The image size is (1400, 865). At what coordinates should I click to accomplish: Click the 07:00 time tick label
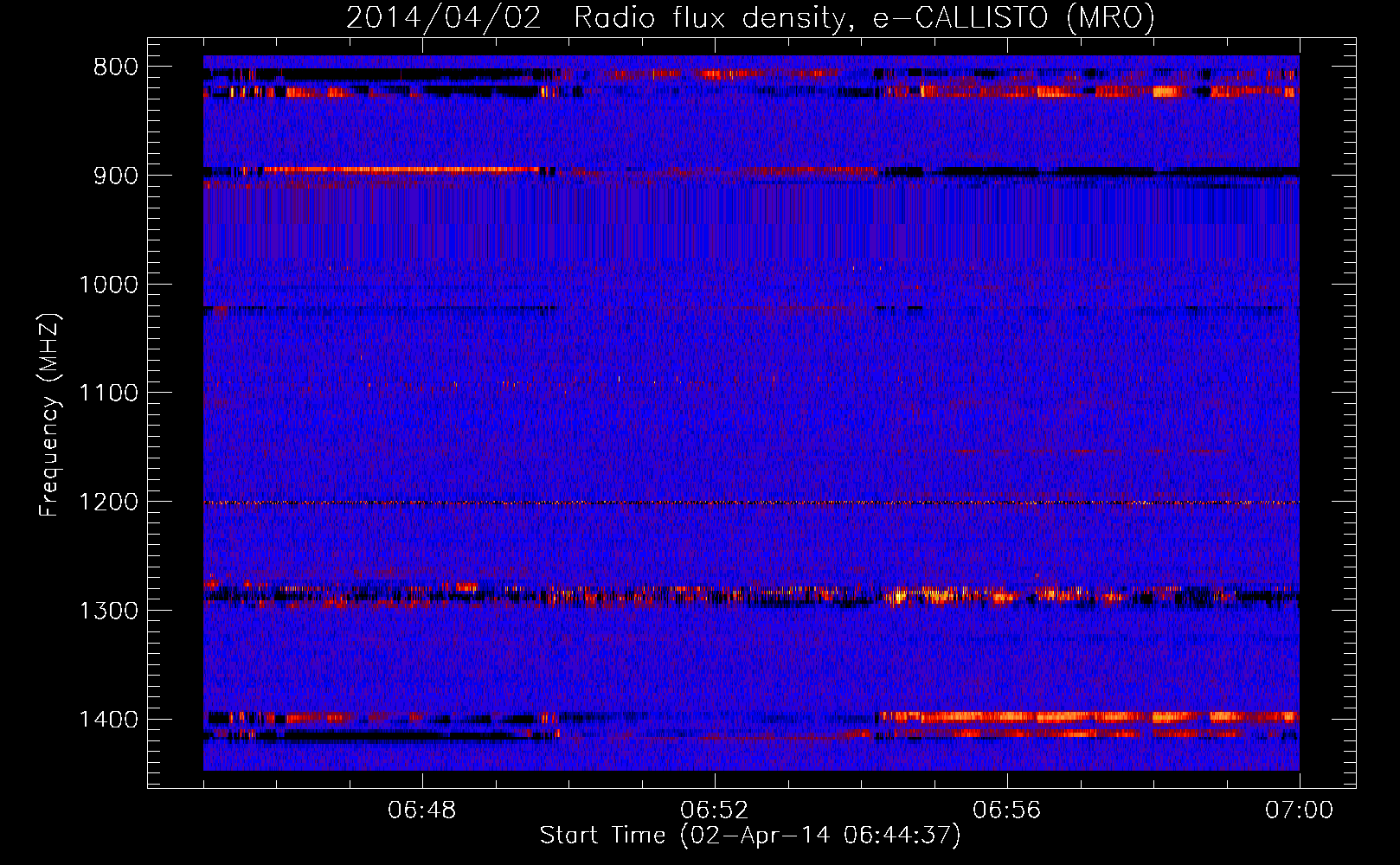(x=1300, y=811)
